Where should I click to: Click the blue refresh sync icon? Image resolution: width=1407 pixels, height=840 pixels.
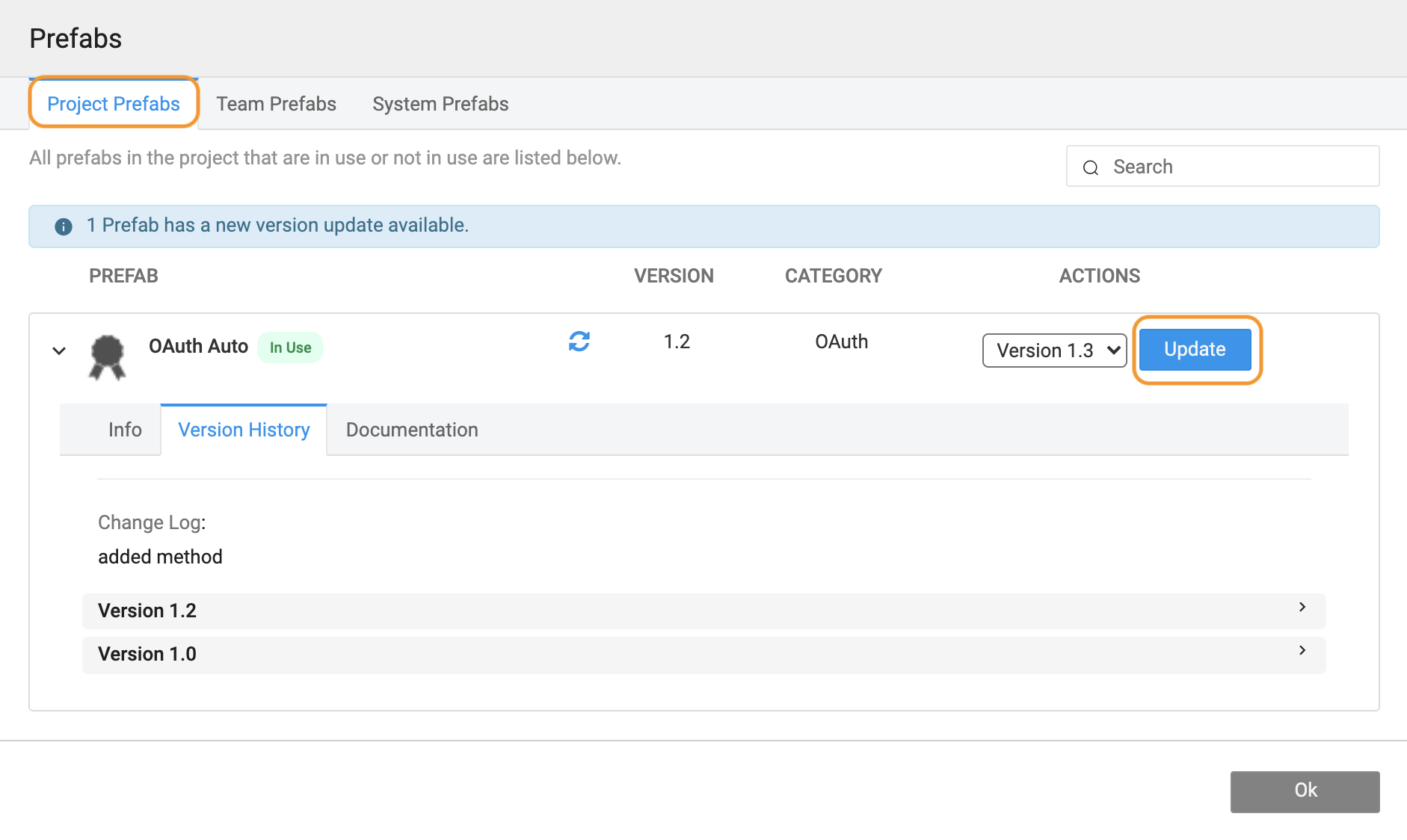click(x=579, y=342)
